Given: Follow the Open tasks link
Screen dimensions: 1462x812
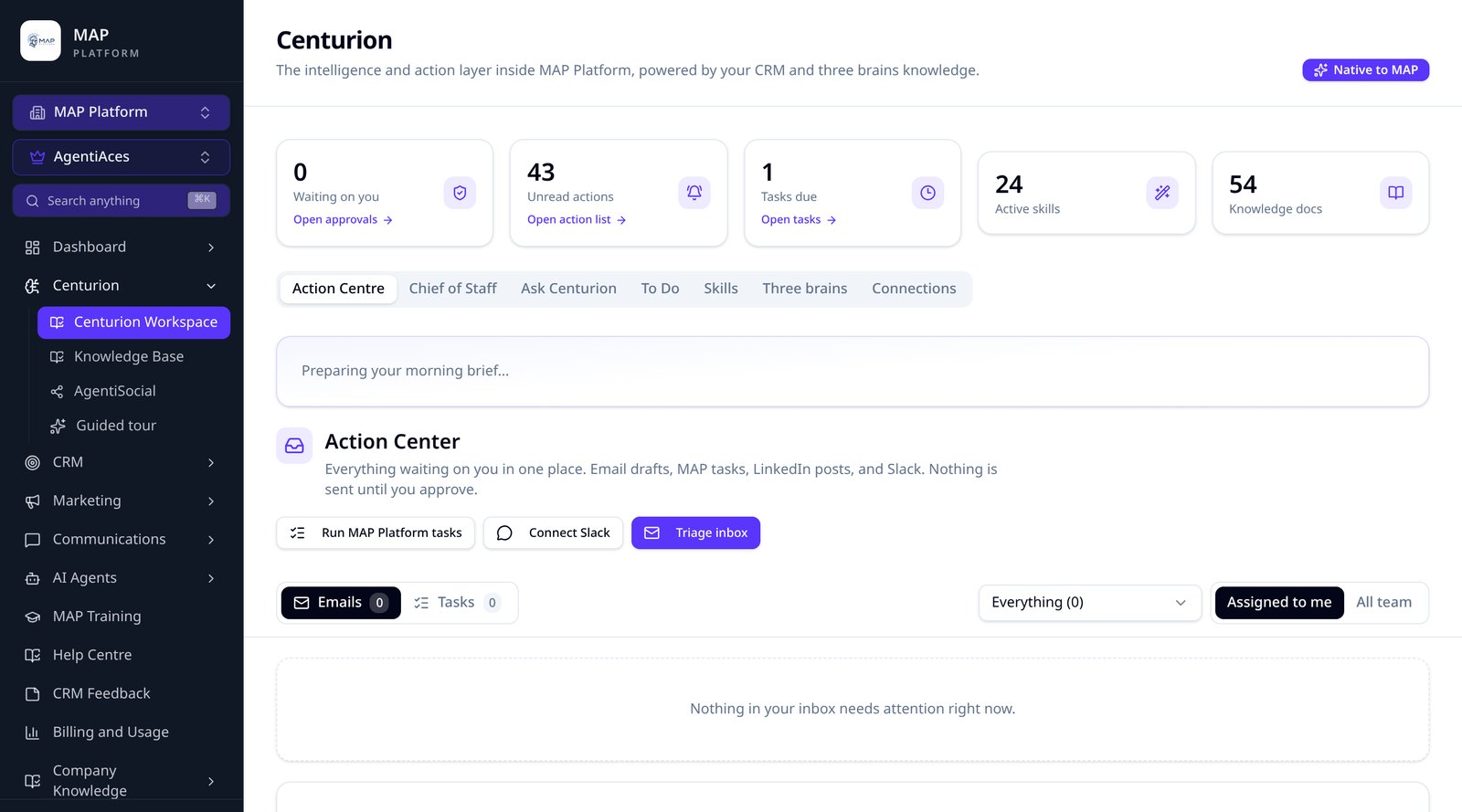Looking at the screenshot, I should pos(799,220).
